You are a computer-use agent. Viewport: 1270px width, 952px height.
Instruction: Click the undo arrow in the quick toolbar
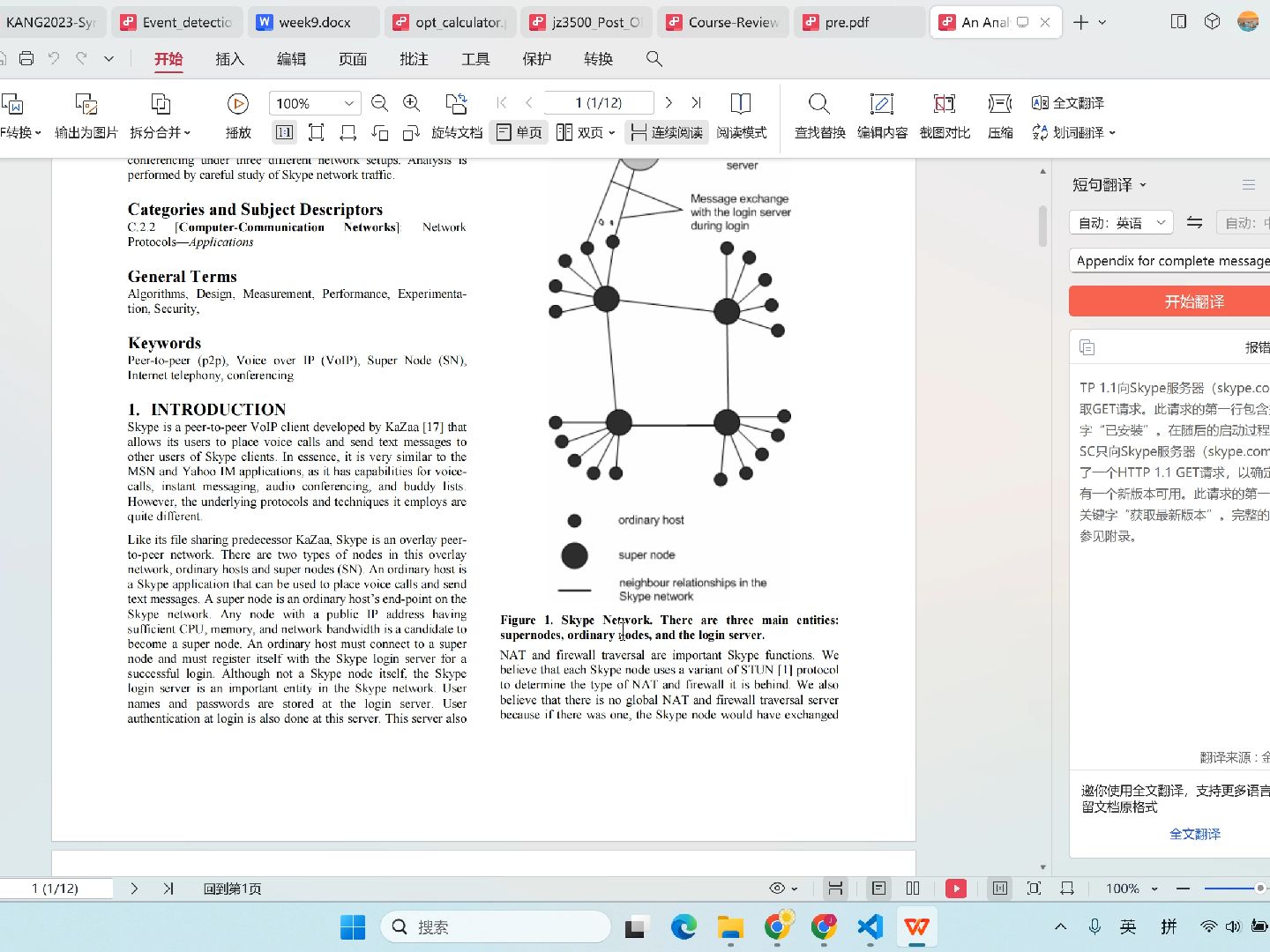[x=54, y=59]
